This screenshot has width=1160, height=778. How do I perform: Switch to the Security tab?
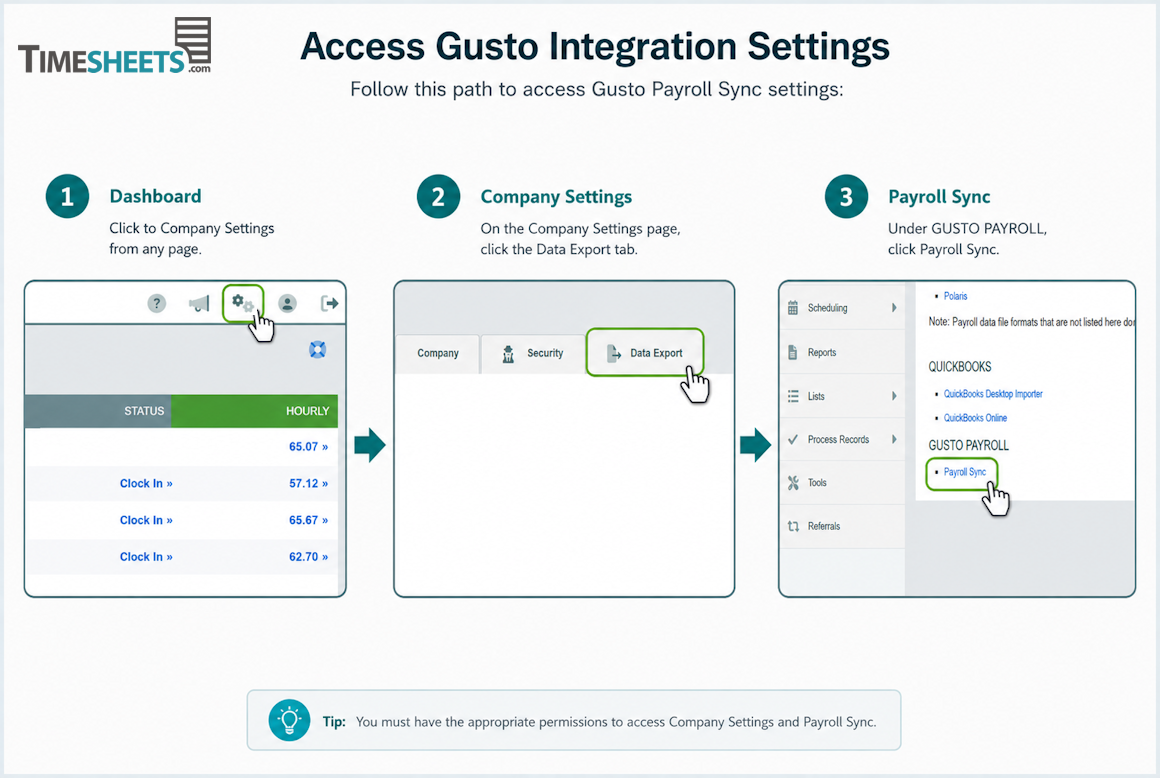coord(533,354)
